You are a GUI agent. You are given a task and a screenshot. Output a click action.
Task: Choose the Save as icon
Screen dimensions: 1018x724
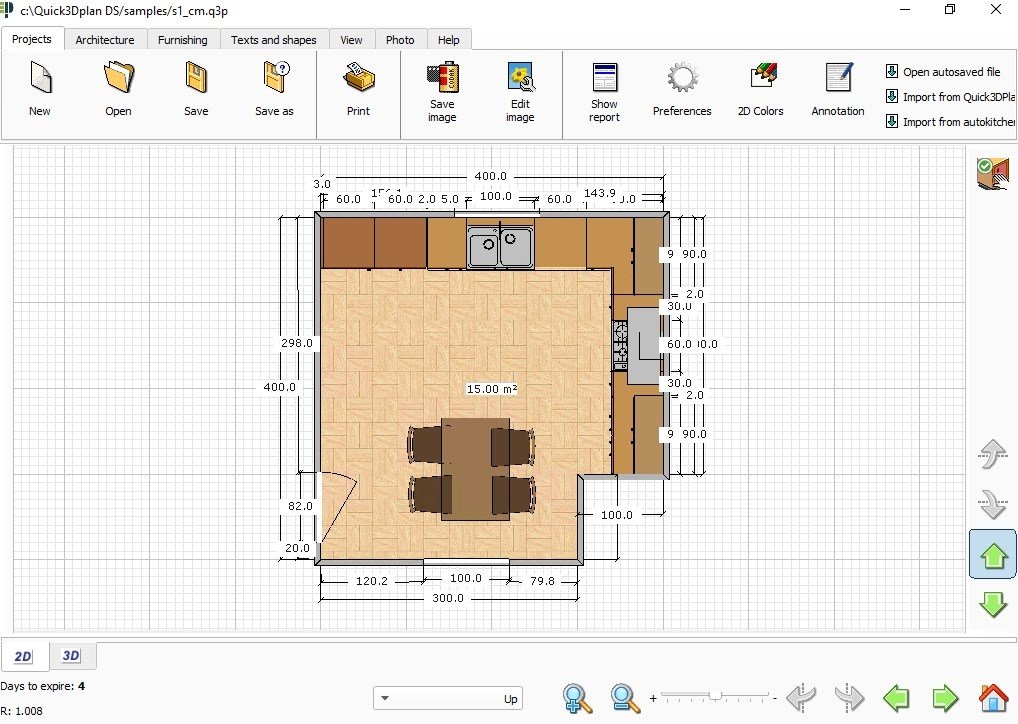[275, 77]
